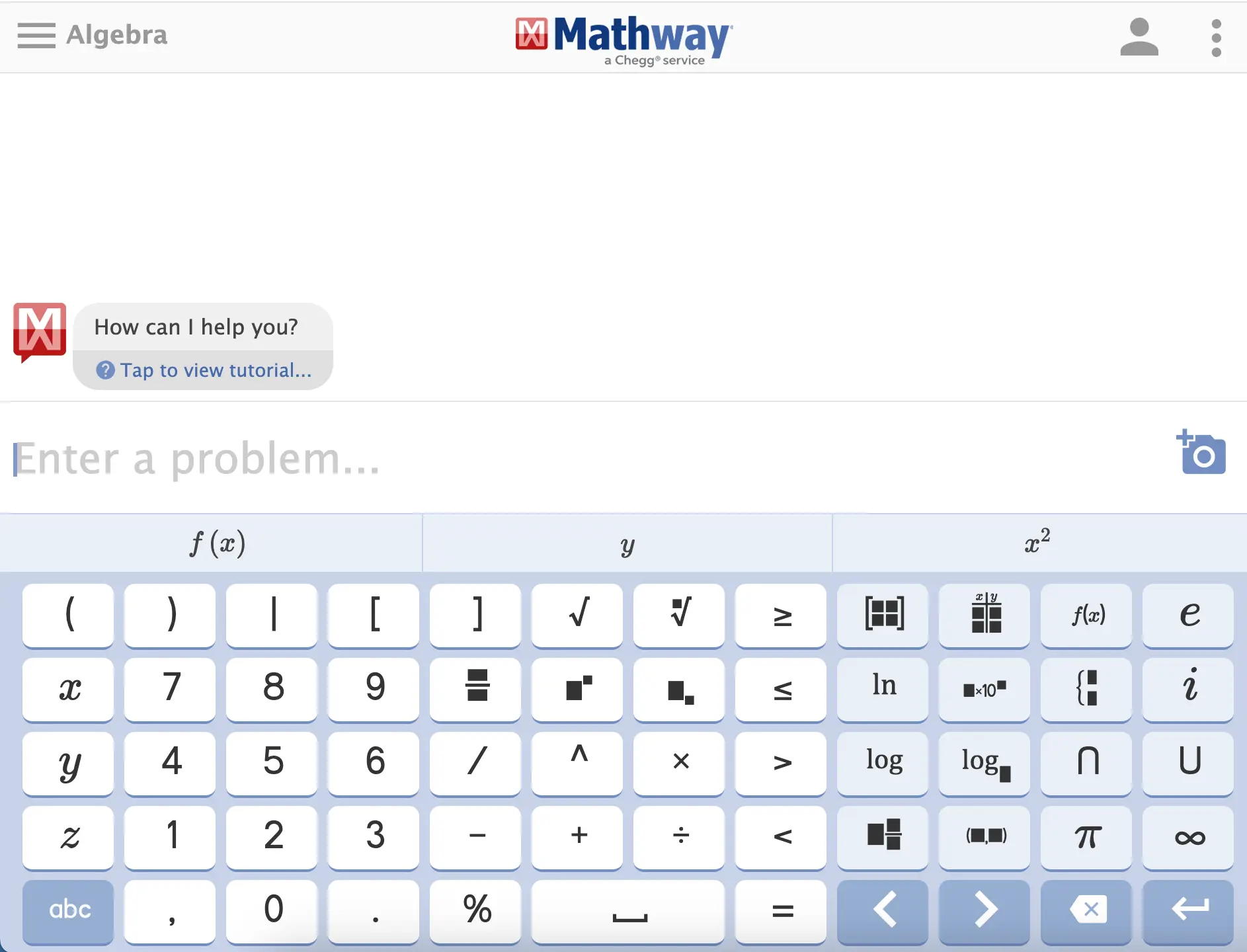
Task: Move cursor right with arrow key
Action: (x=986, y=911)
